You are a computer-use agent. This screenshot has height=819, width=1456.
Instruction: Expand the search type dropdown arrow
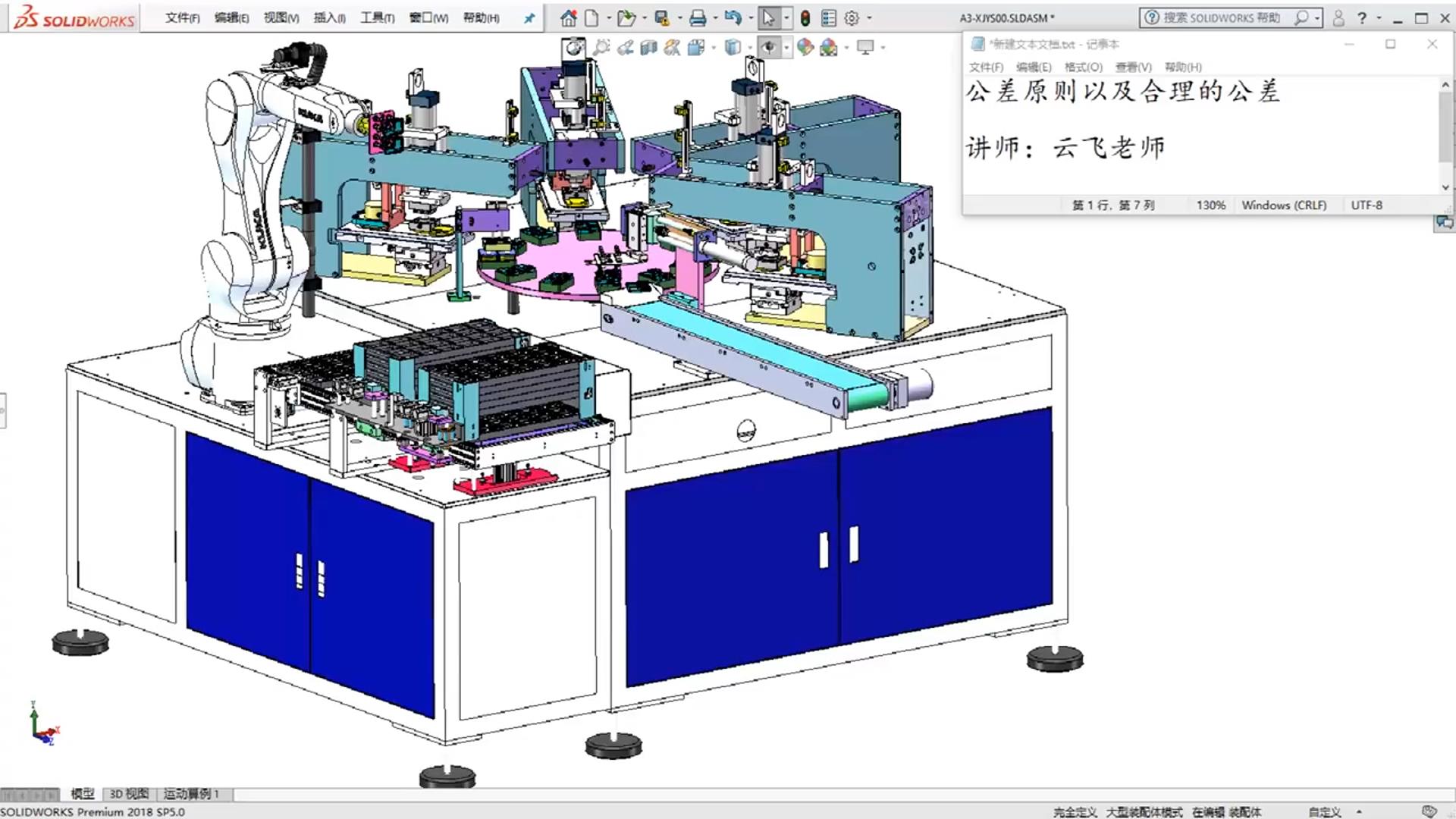coord(1317,17)
